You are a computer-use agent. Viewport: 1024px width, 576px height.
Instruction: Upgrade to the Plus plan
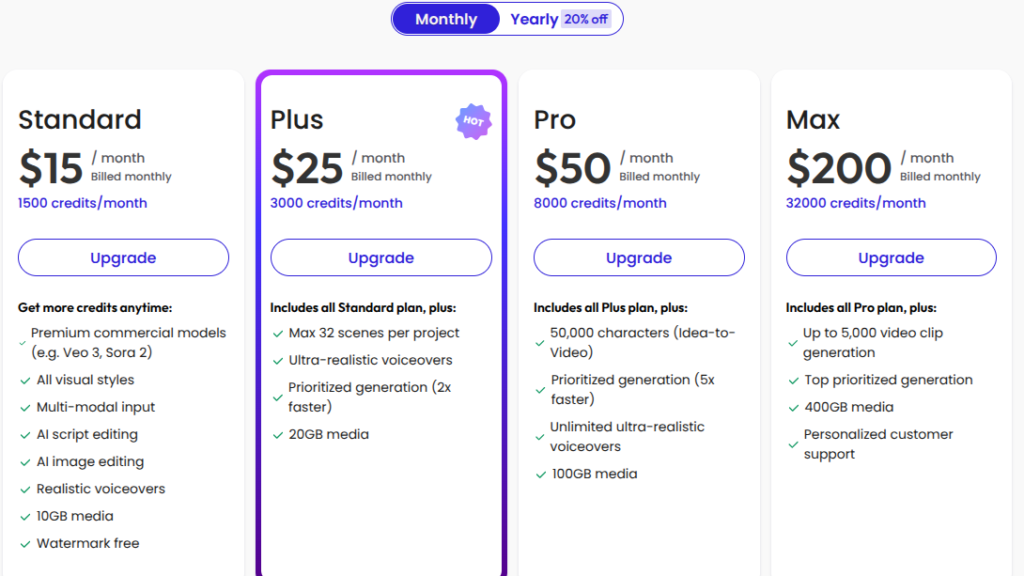click(x=381, y=258)
